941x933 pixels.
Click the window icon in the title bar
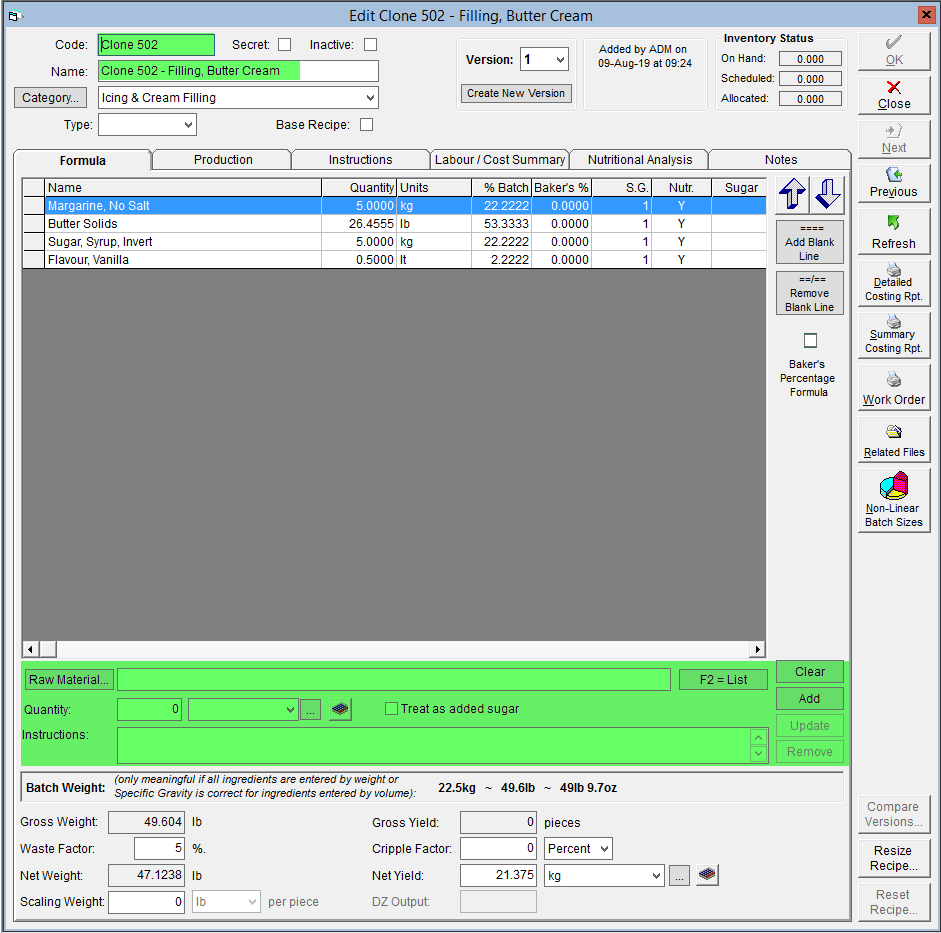click(14, 16)
